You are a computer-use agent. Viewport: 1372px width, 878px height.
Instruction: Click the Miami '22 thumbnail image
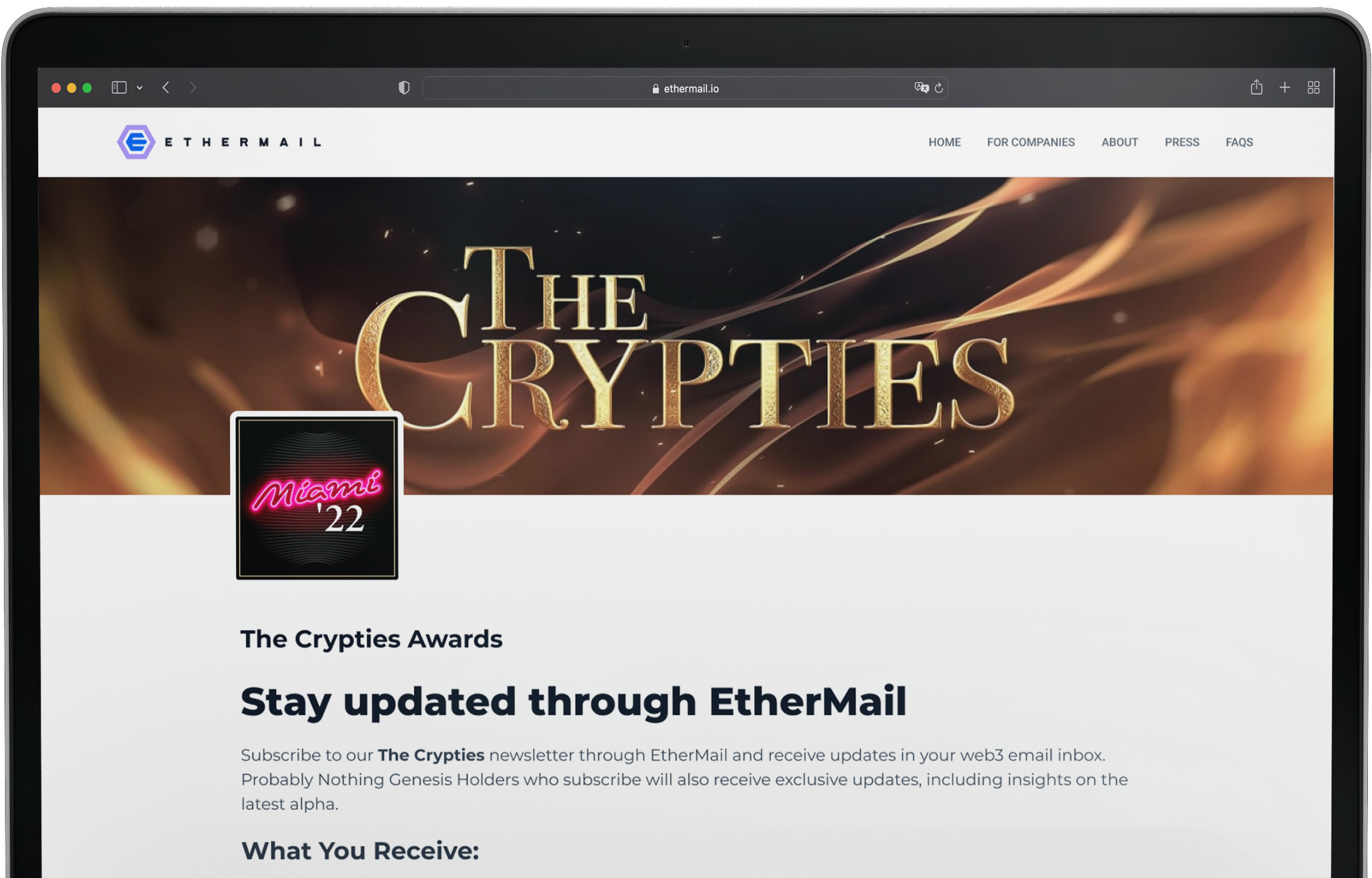click(x=317, y=497)
